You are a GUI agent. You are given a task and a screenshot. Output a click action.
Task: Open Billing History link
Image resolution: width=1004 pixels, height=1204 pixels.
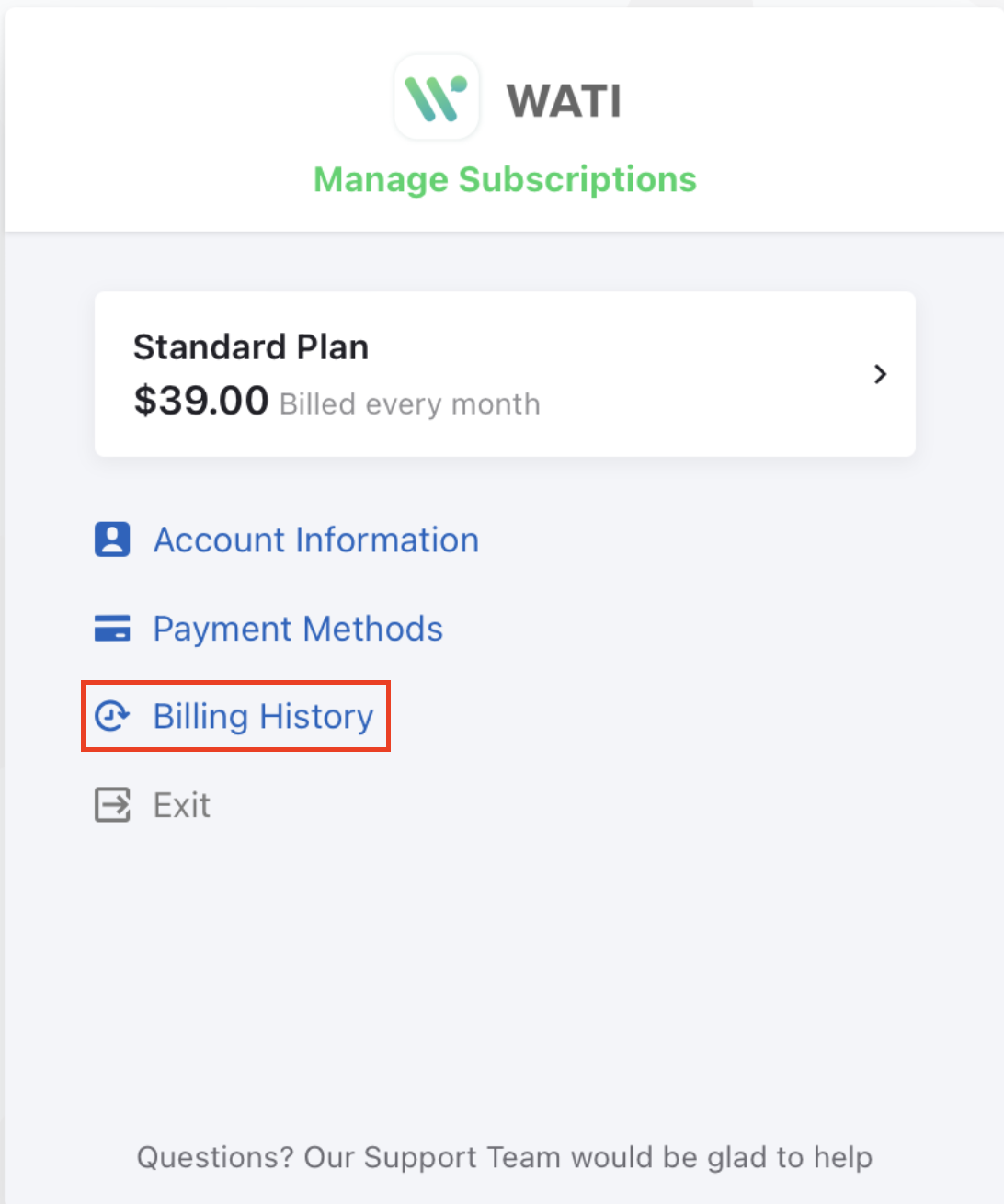point(264,716)
